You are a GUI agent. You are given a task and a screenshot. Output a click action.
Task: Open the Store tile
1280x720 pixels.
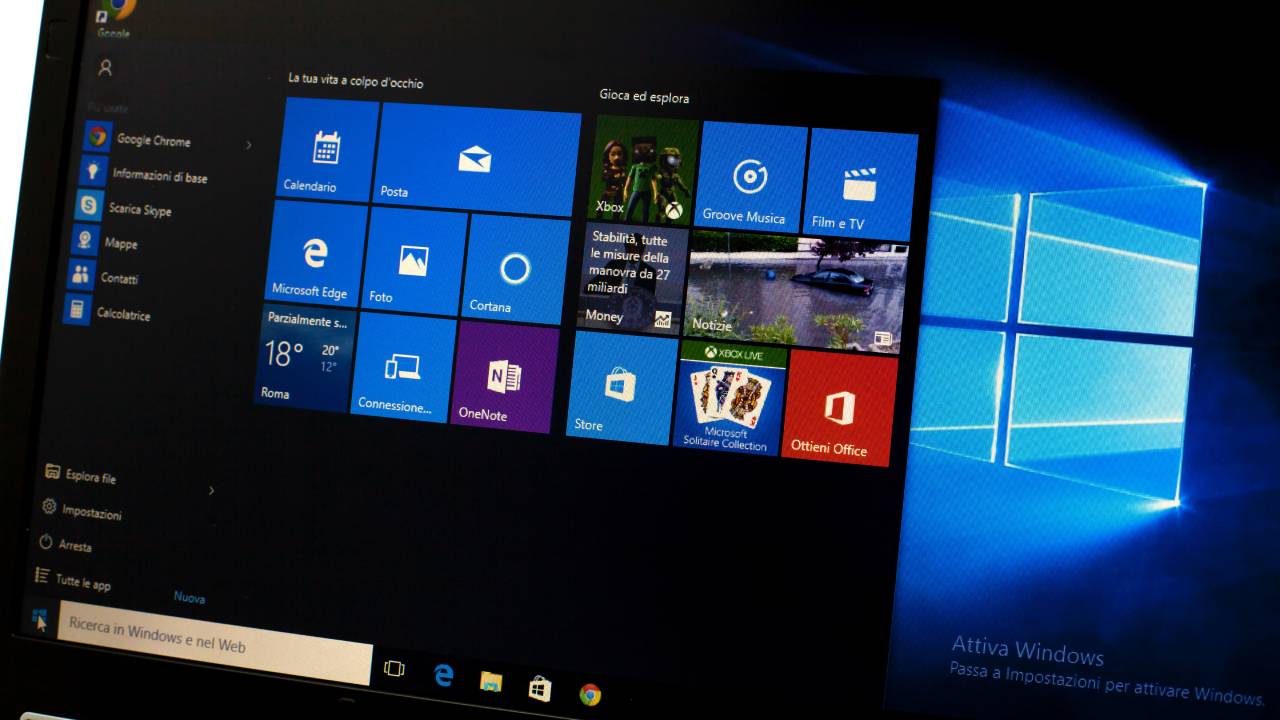tap(621, 388)
